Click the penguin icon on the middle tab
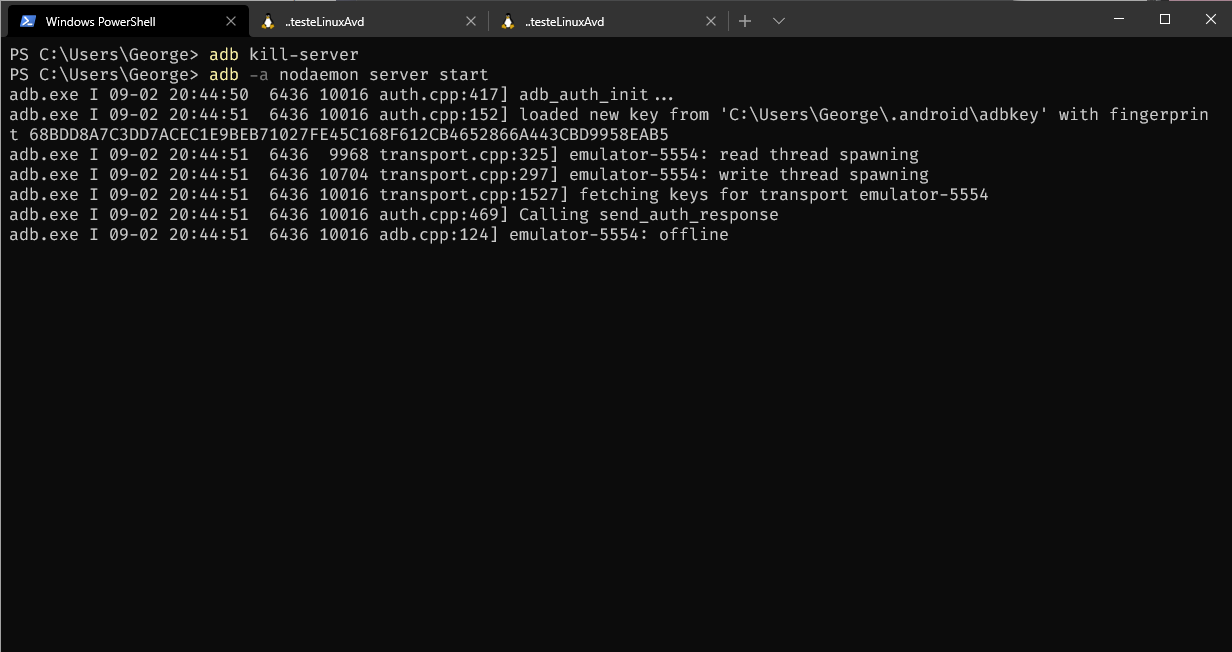Viewport: 1232px width, 652px height. click(268, 21)
